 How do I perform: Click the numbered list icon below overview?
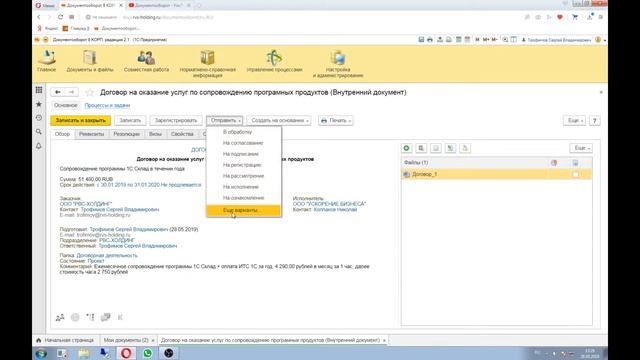(90, 317)
